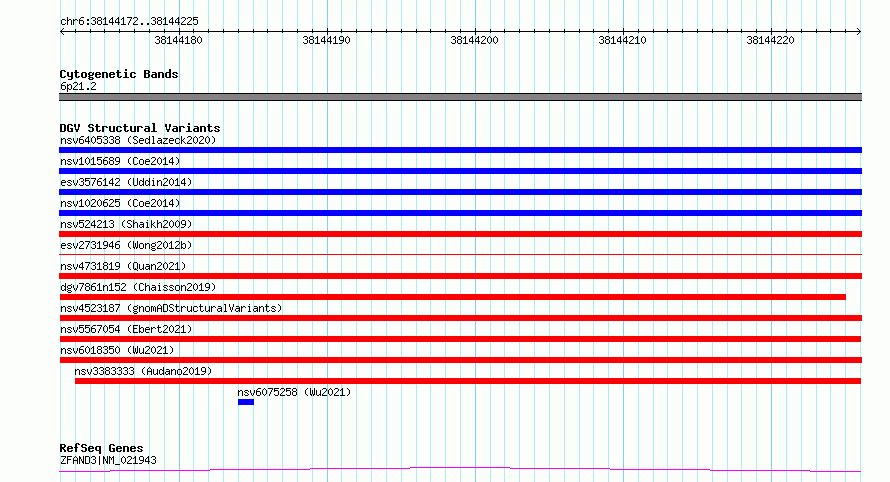Screen dimensions: 890x482
Task: Click ruler position 38144200
Action: click(x=475, y=40)
